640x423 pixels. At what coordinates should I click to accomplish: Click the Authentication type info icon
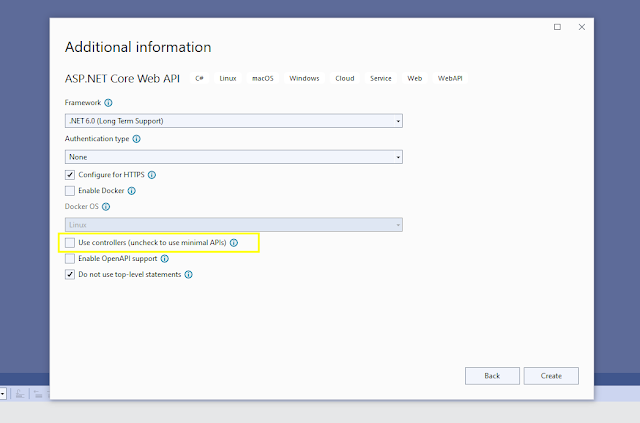[136, 139]
